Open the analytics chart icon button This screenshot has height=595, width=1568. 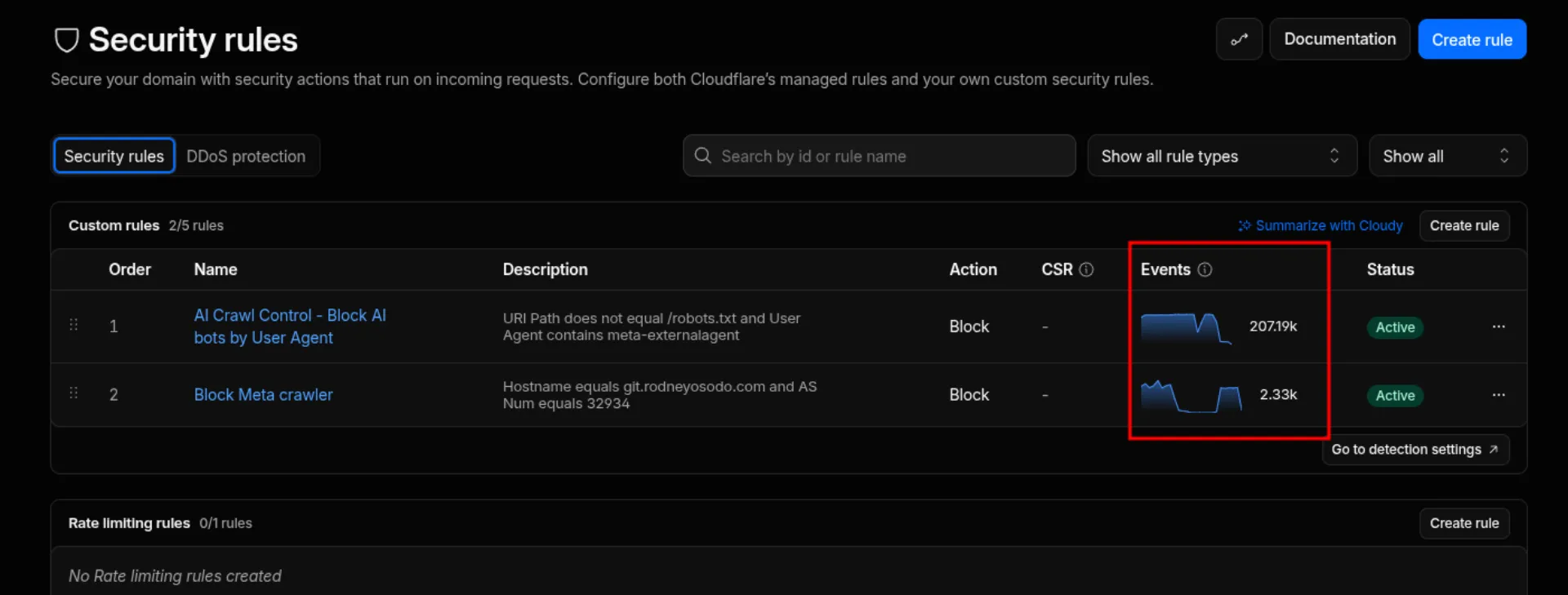[x=1239, y=39]
